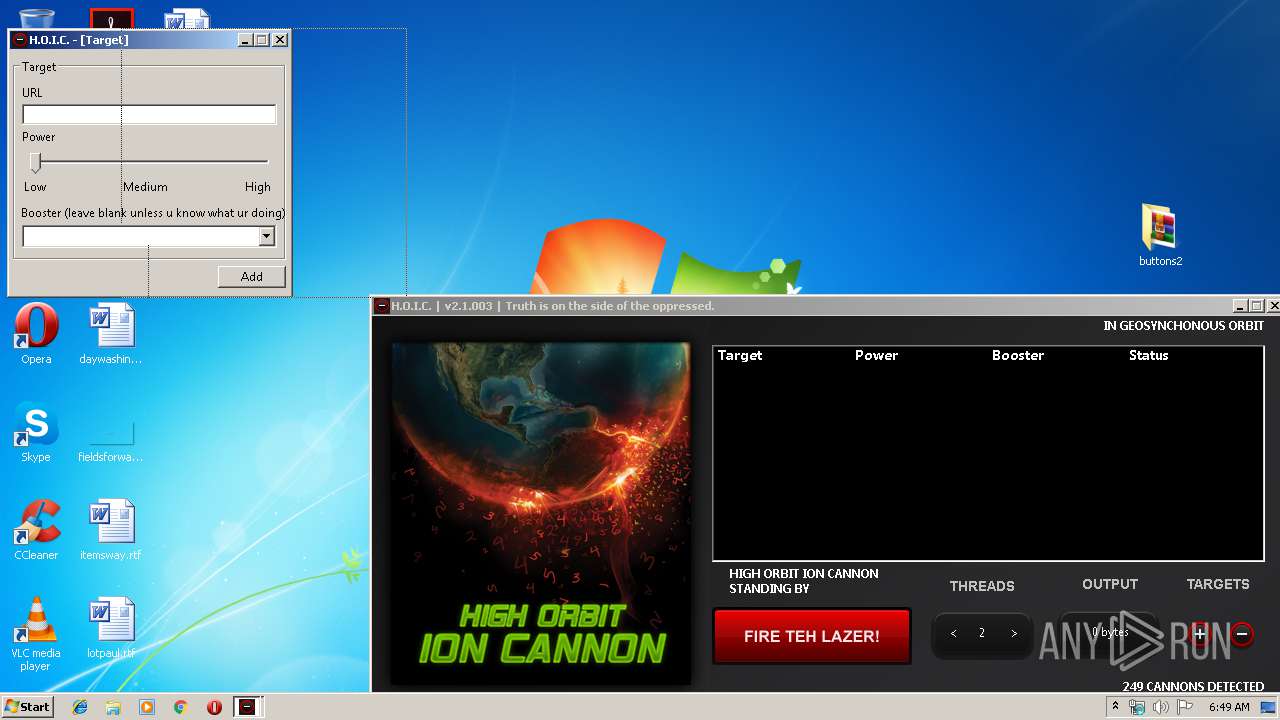Show hidden tray icons arrow
The width and height of the screenshot is (1280, 720).
point(1116,707)
